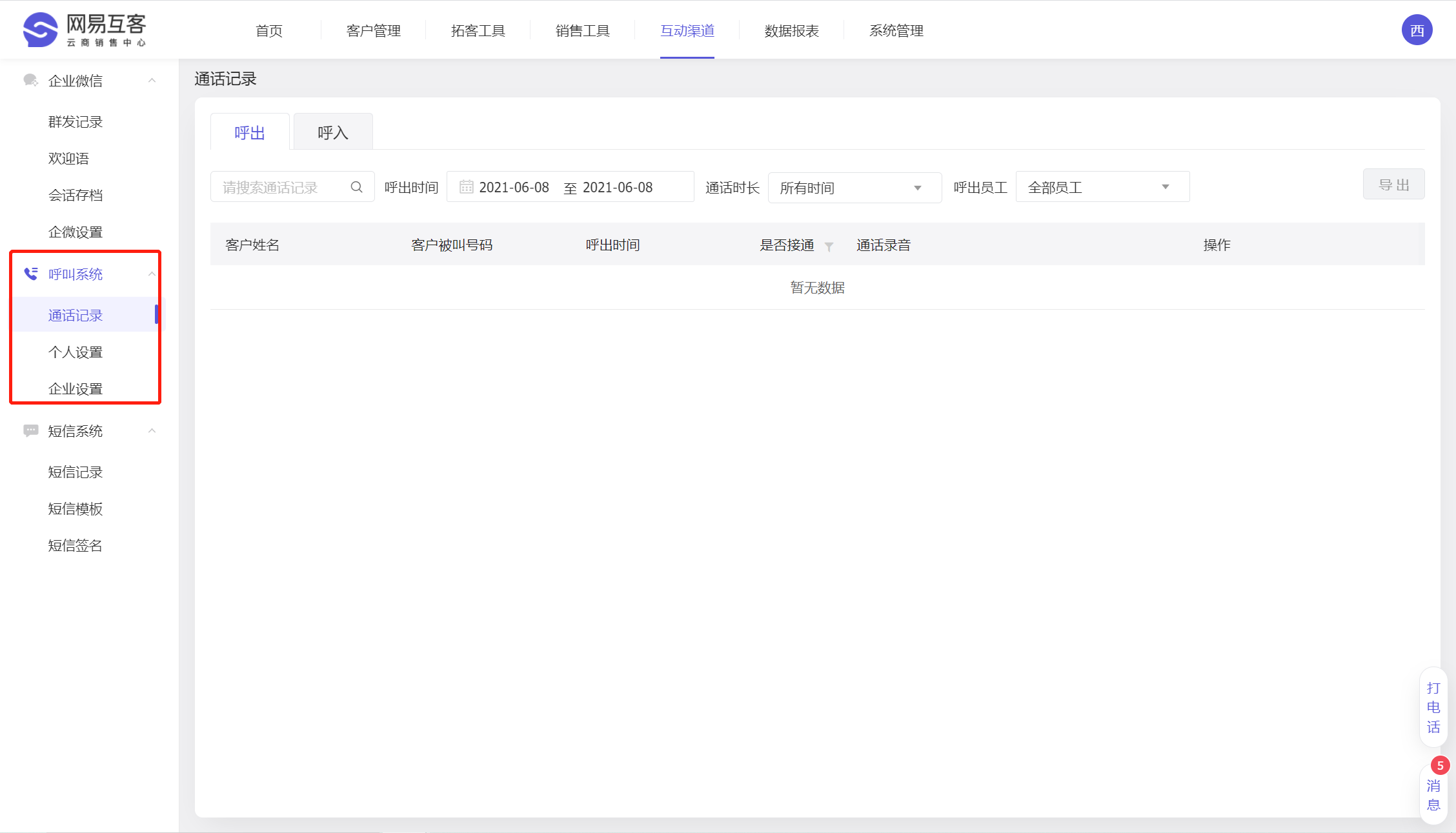Viewport: 1456px width, 833px height.
Task: Click the 操作 column header
Action: pyautogui.click(x=1217, y=245)
